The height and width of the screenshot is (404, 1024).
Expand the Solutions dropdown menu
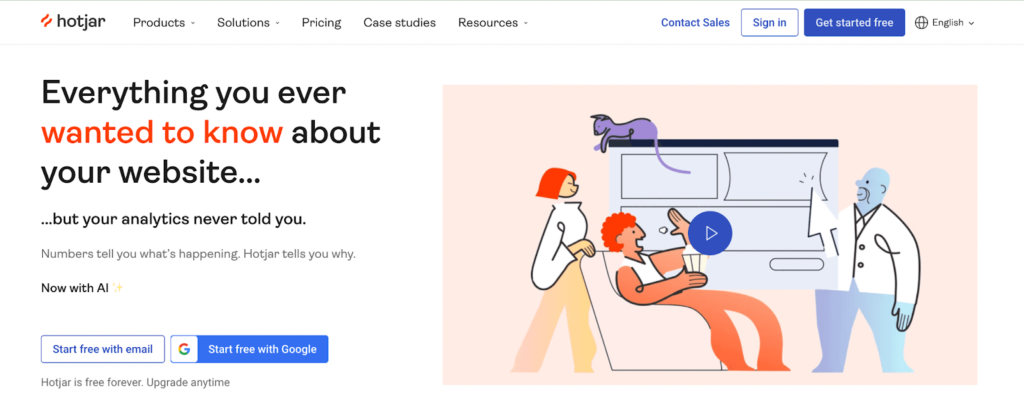pyautogui.click(x=248, y=23)
